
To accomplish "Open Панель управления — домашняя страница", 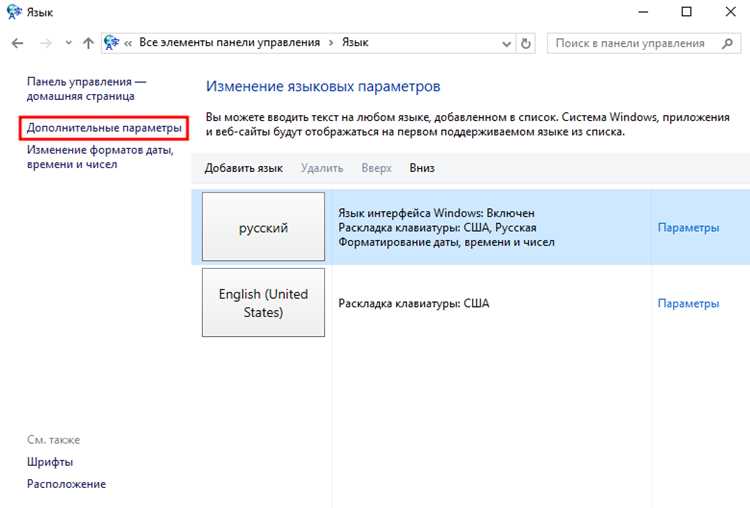I will 86,89.
